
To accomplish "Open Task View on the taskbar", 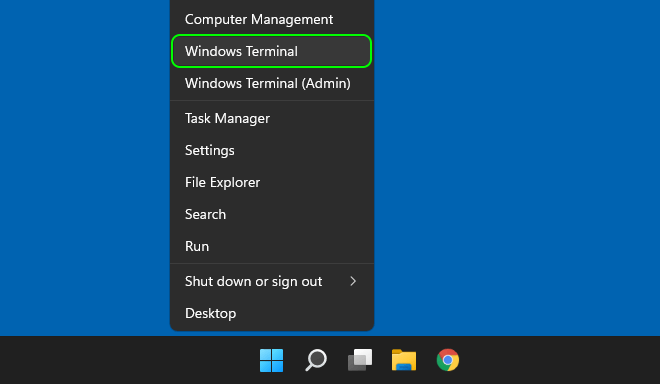I will click(x=360, y=360).
